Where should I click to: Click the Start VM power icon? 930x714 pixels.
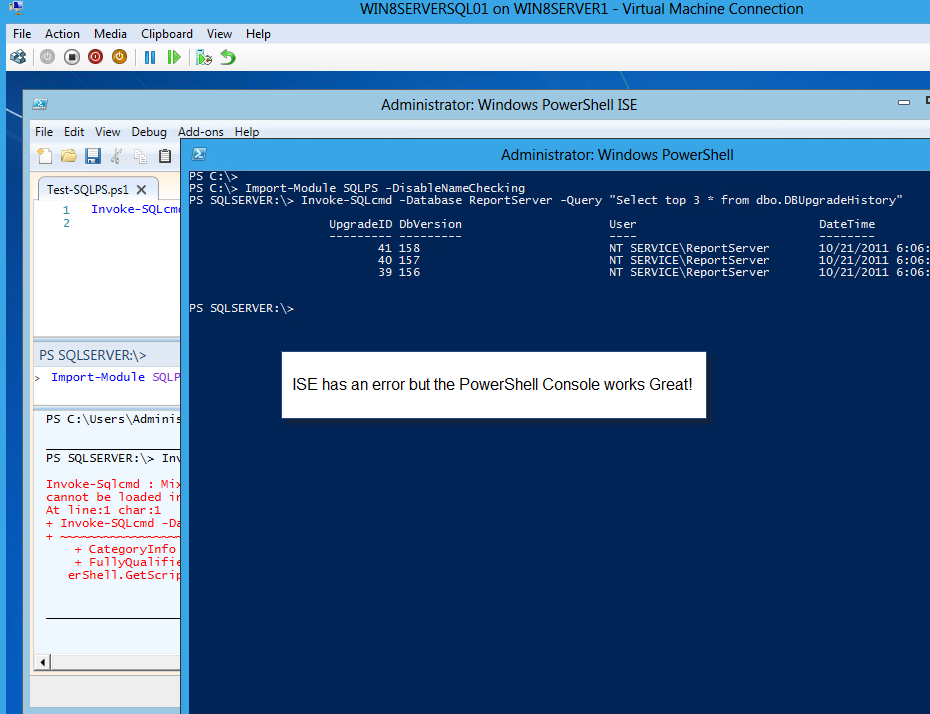point(47,57)
